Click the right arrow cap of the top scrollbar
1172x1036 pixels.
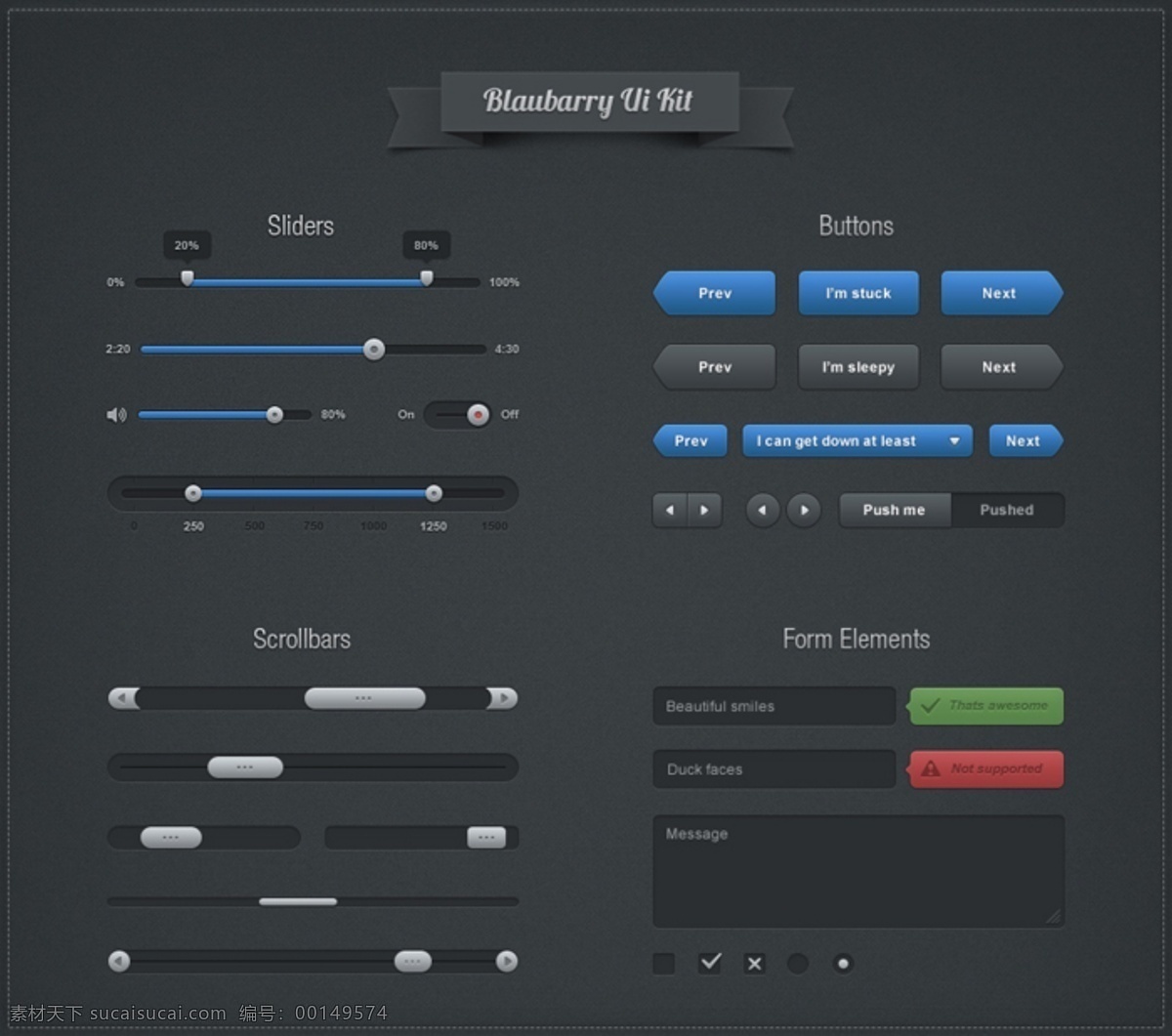click(x=502, y=698)
